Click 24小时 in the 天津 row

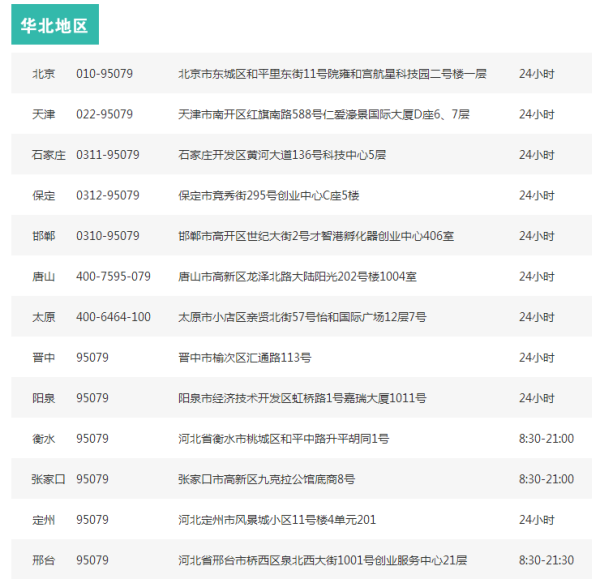536,114
